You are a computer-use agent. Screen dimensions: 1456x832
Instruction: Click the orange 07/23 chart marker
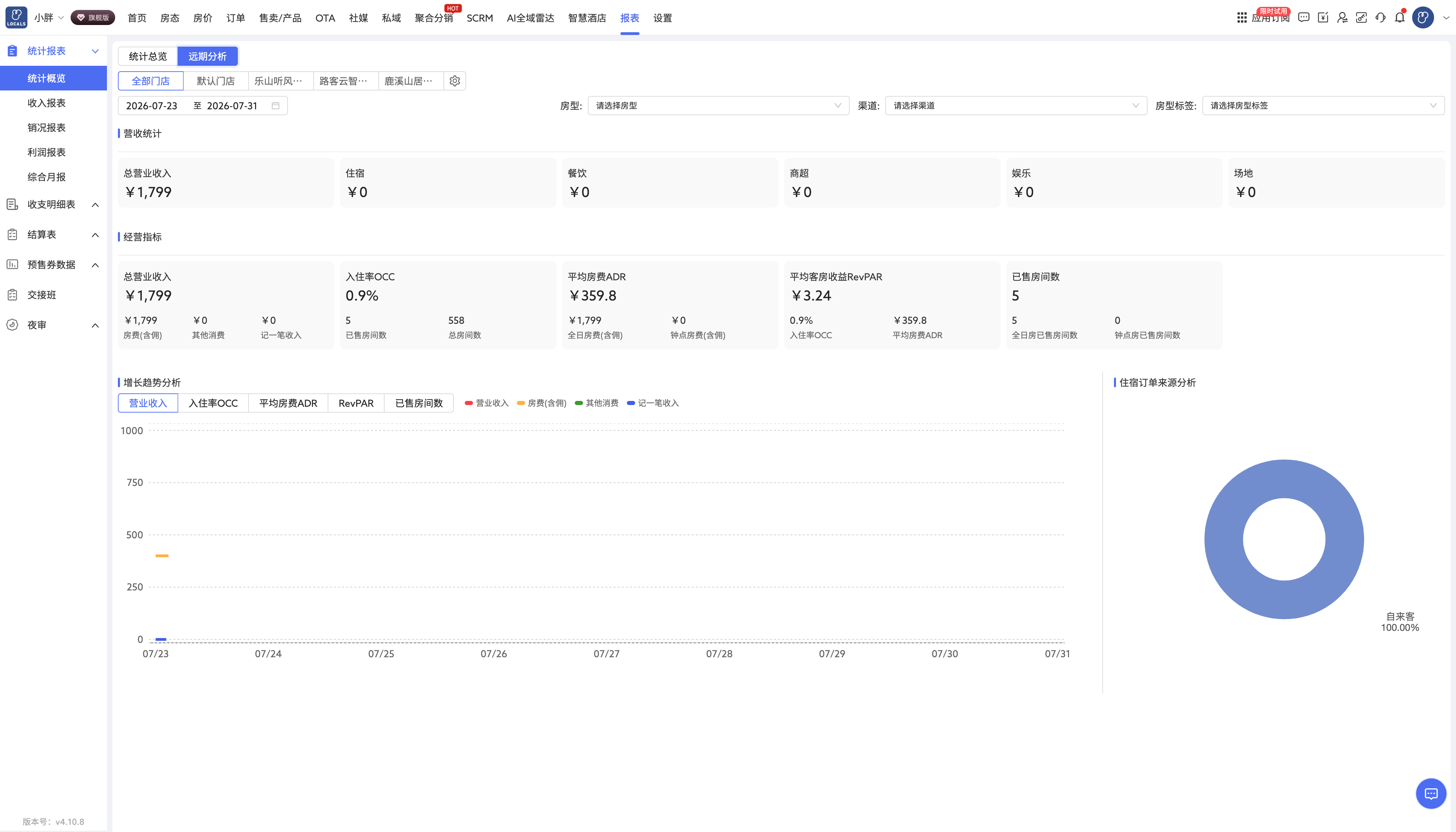point(162,555)
